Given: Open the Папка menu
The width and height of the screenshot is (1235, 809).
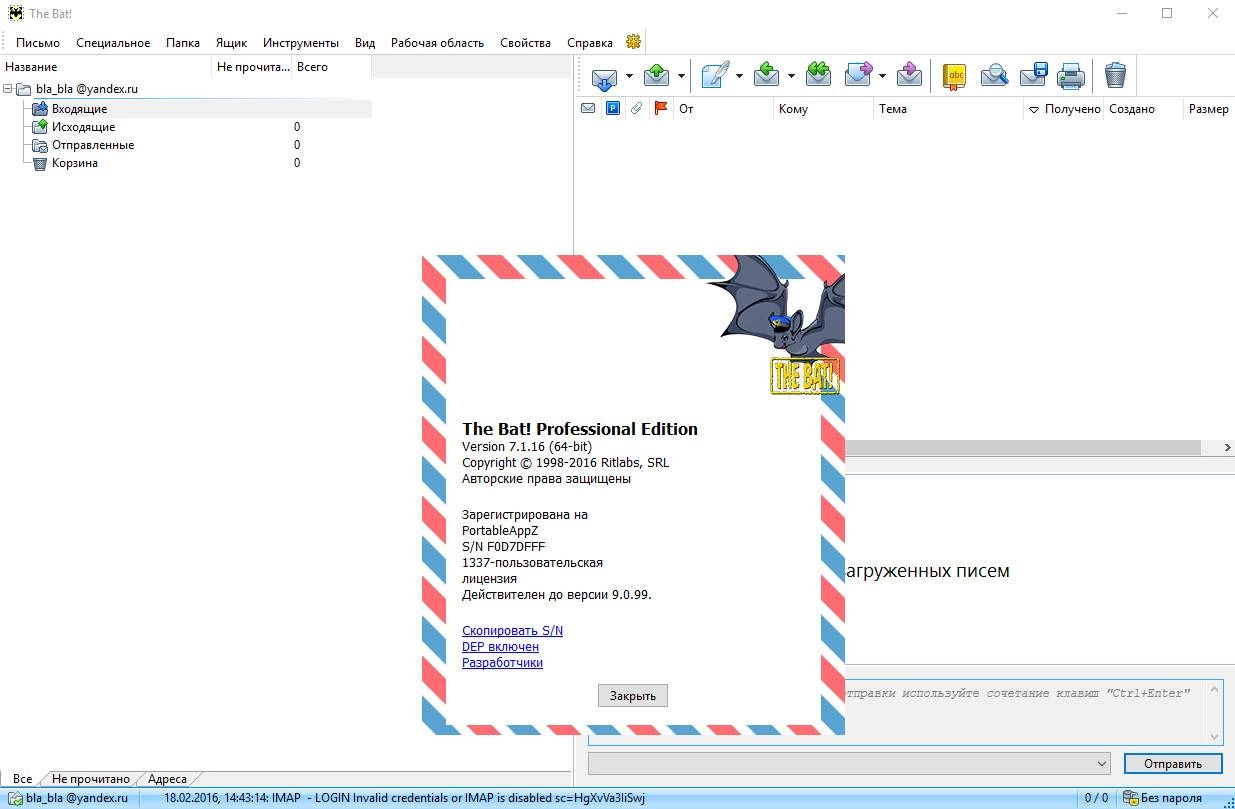Looking at the screenshot, I should [183, 43].
